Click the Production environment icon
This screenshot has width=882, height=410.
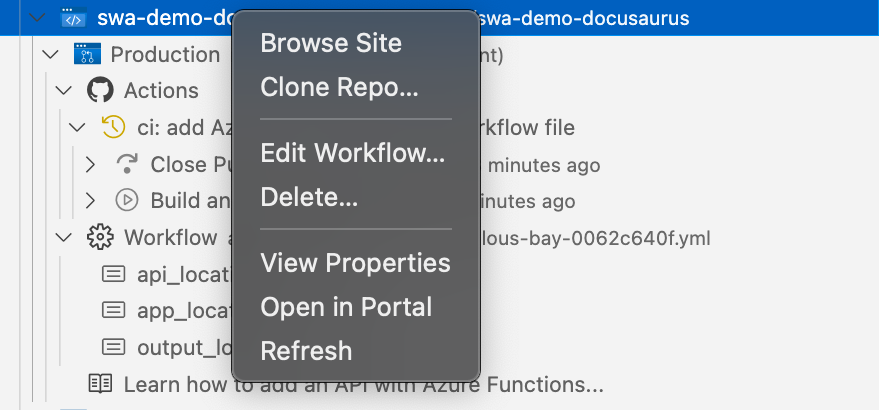pyautogui.click(x=87, y=54)
